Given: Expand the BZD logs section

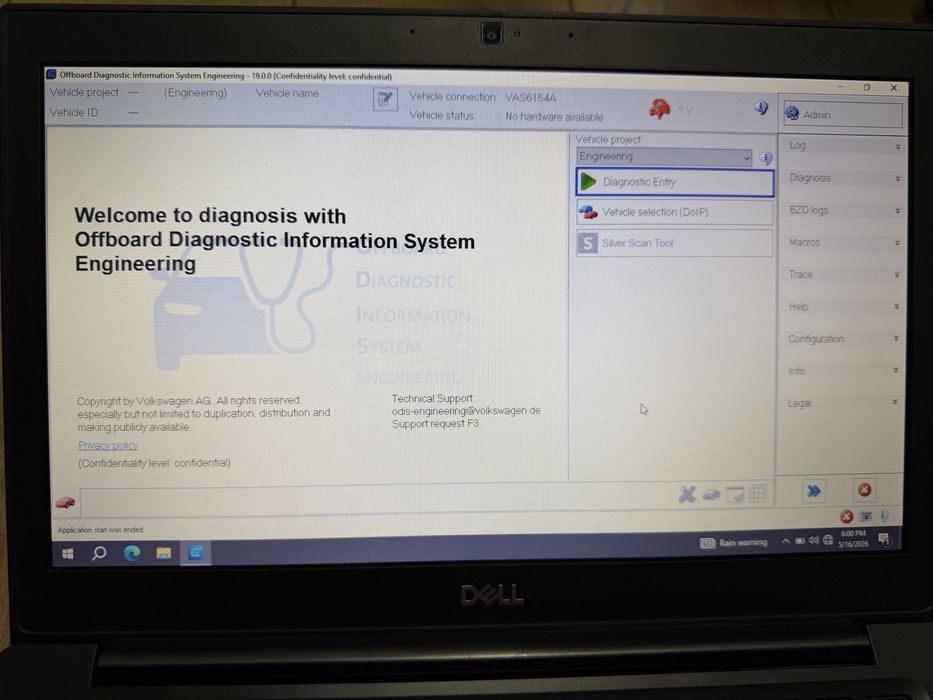Looking at the screenshot, I should click(844, 210).
